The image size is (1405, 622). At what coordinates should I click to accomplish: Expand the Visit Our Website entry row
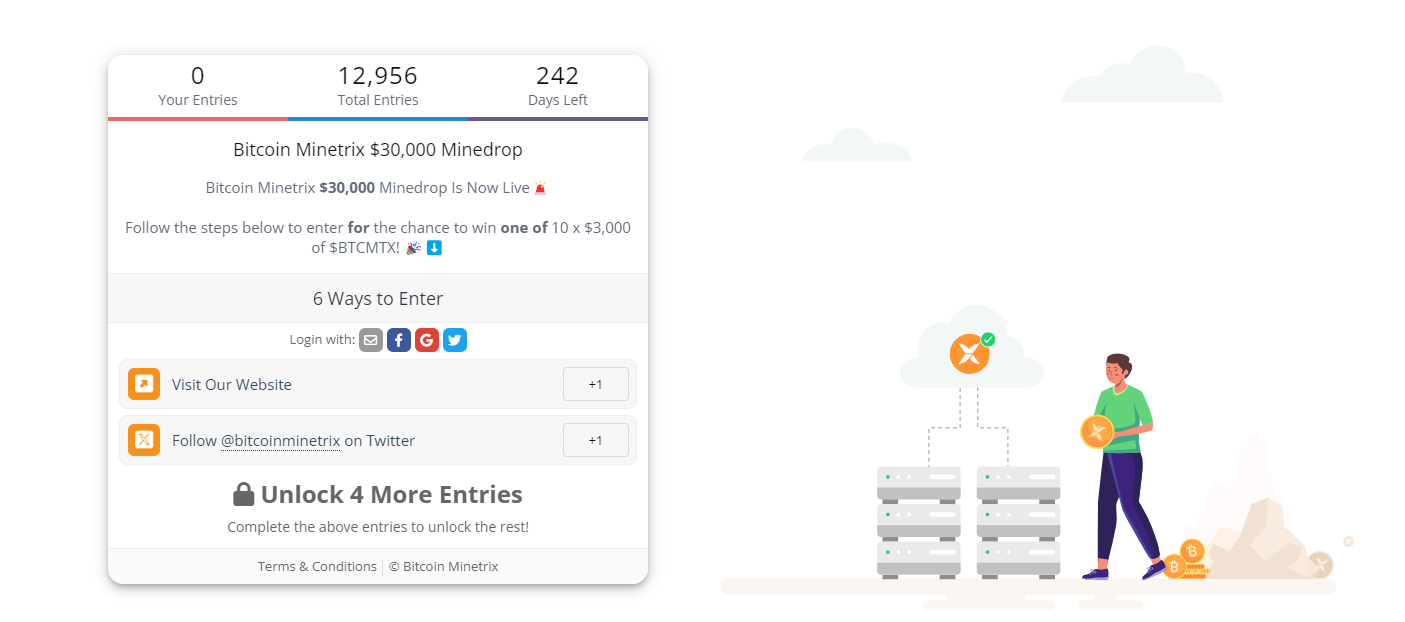(x=378, y=384)
